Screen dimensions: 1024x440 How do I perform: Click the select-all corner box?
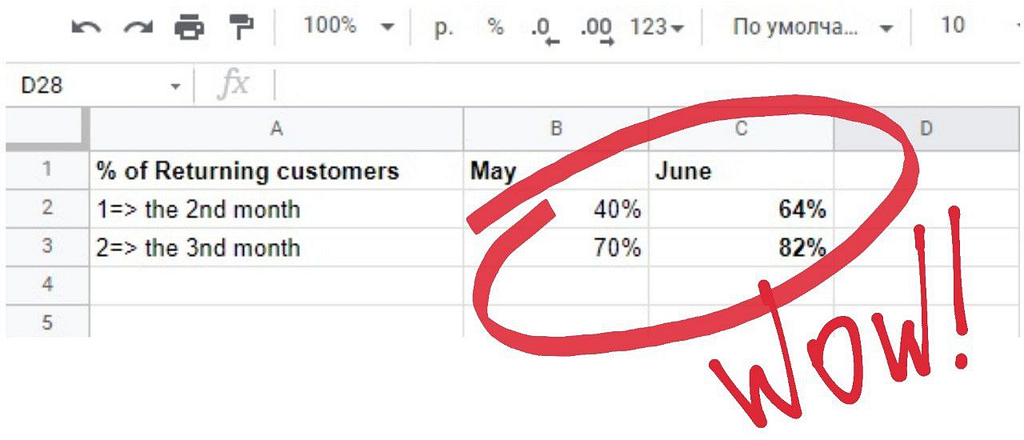click(x=47, y=129)
